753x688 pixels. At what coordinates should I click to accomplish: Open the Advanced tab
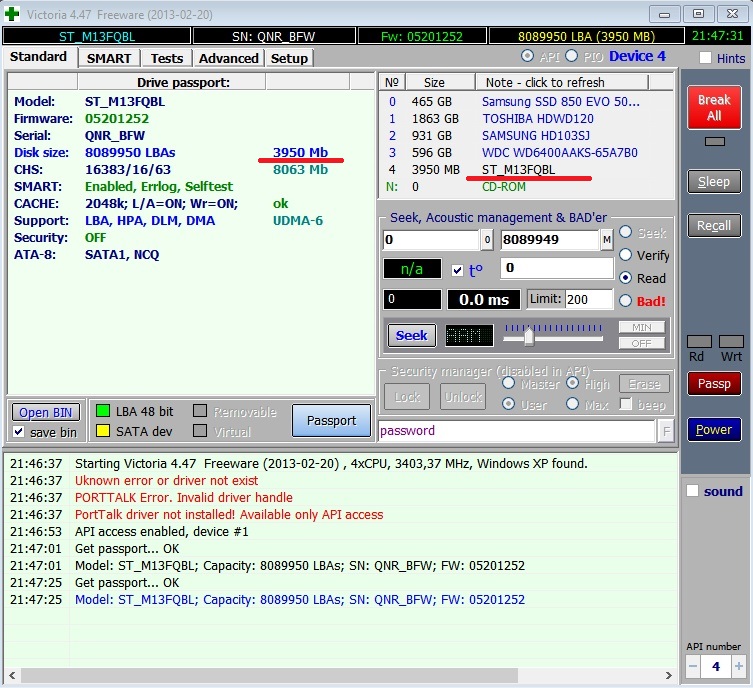coord(229,58)
